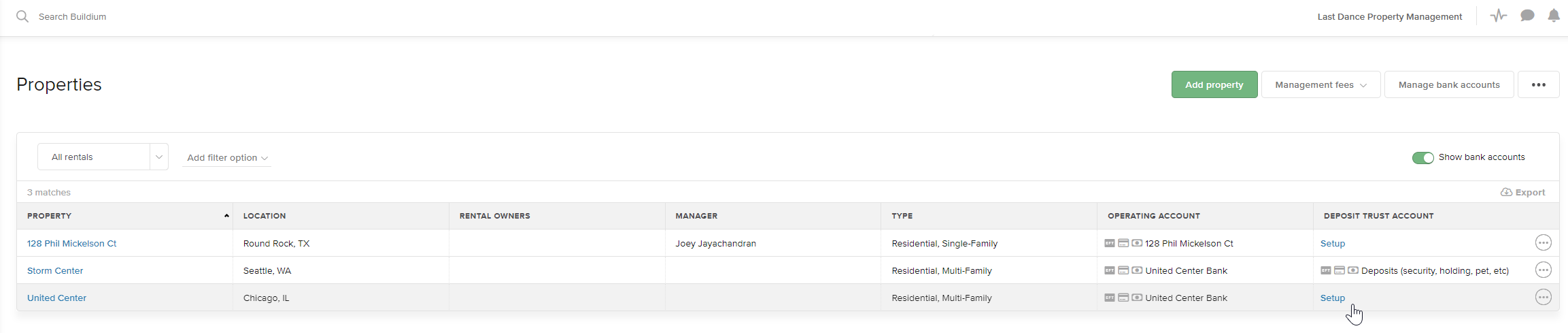Expand Add filter option
The width and height of the screenshot is (1568, 333).
(x=227, y=158)
